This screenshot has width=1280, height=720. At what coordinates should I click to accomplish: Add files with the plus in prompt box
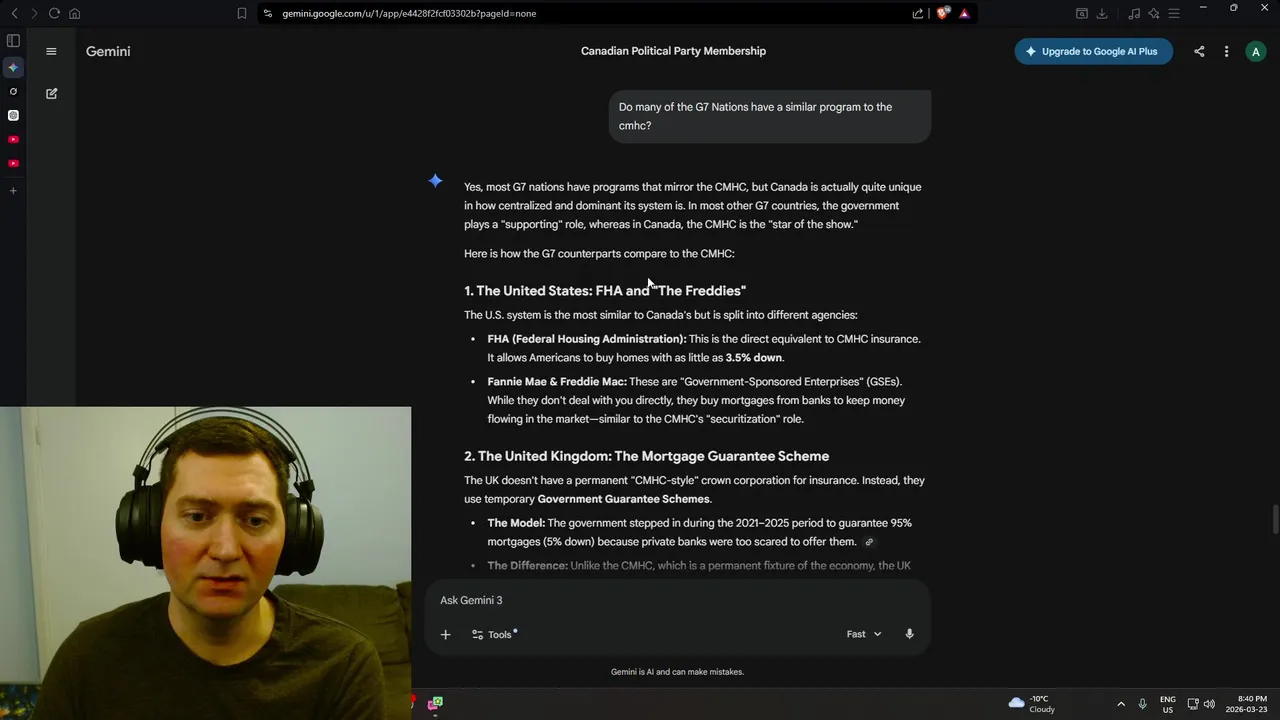tap(446, 634)
